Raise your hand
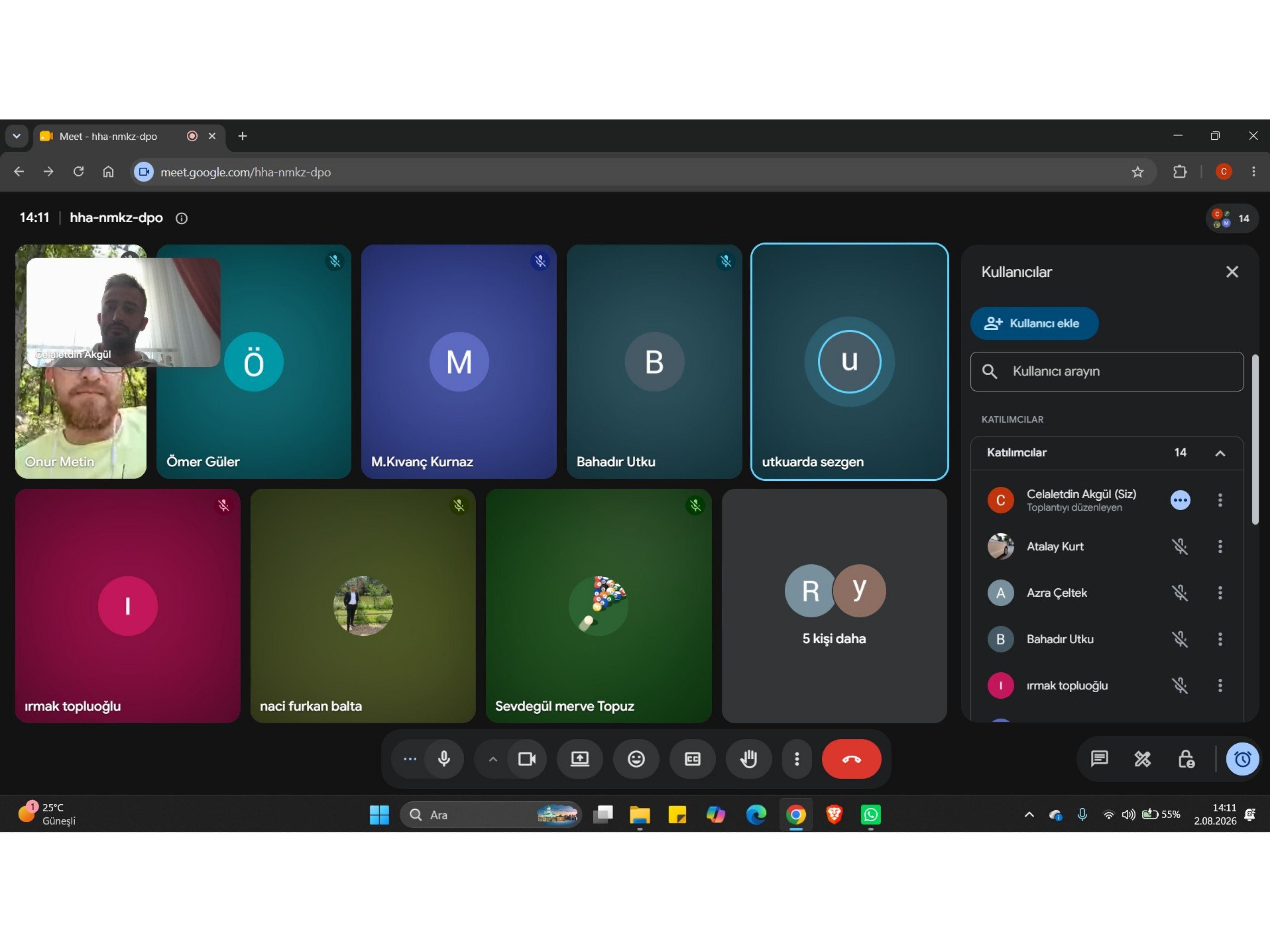 749,759
